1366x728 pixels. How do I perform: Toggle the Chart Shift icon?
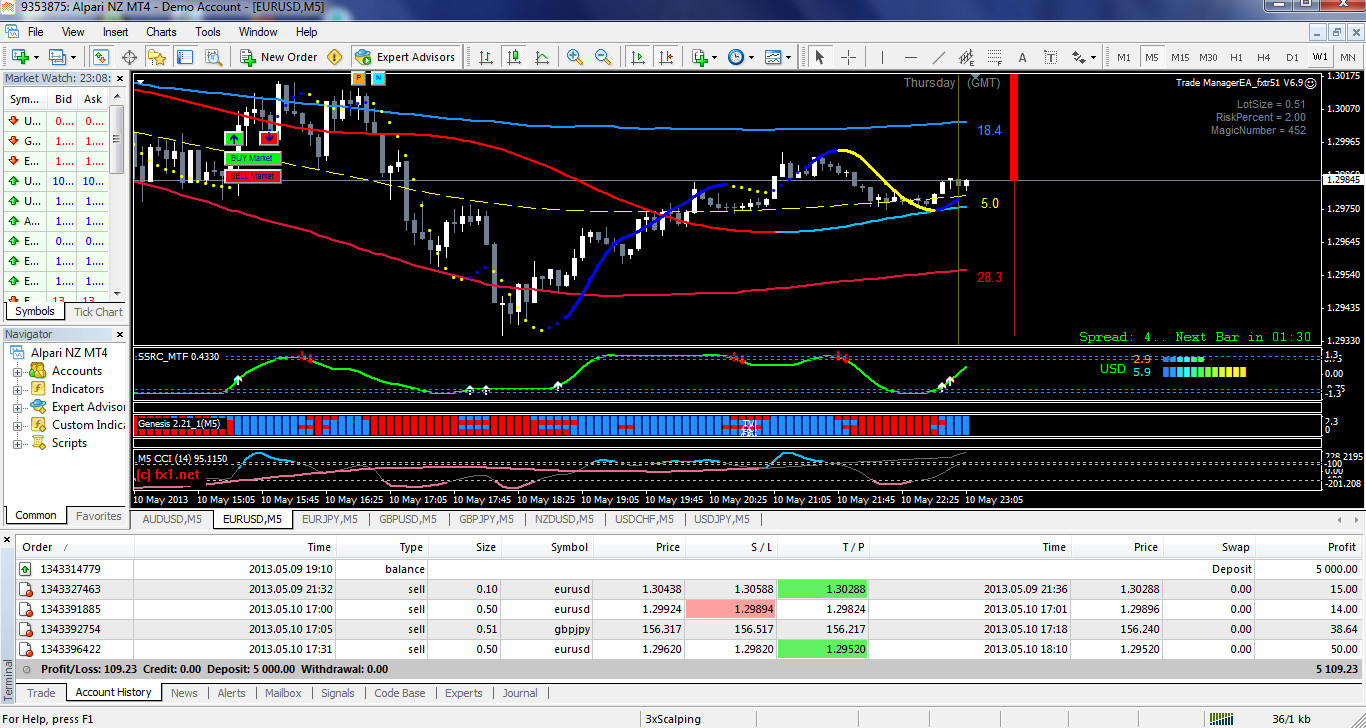coord(665,57)
